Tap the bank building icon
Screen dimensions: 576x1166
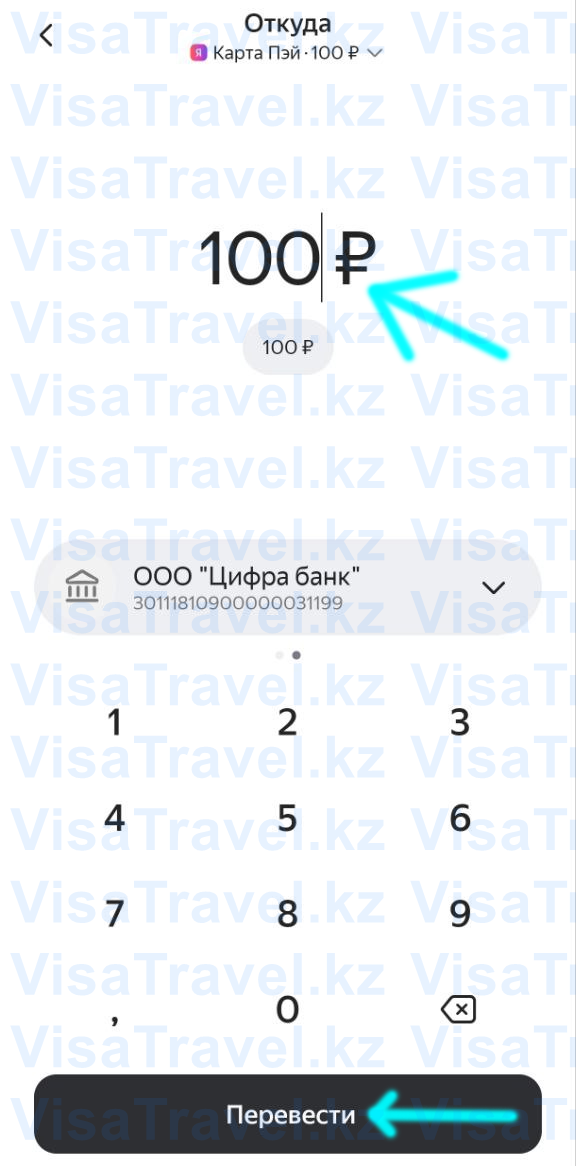point(81,587)
